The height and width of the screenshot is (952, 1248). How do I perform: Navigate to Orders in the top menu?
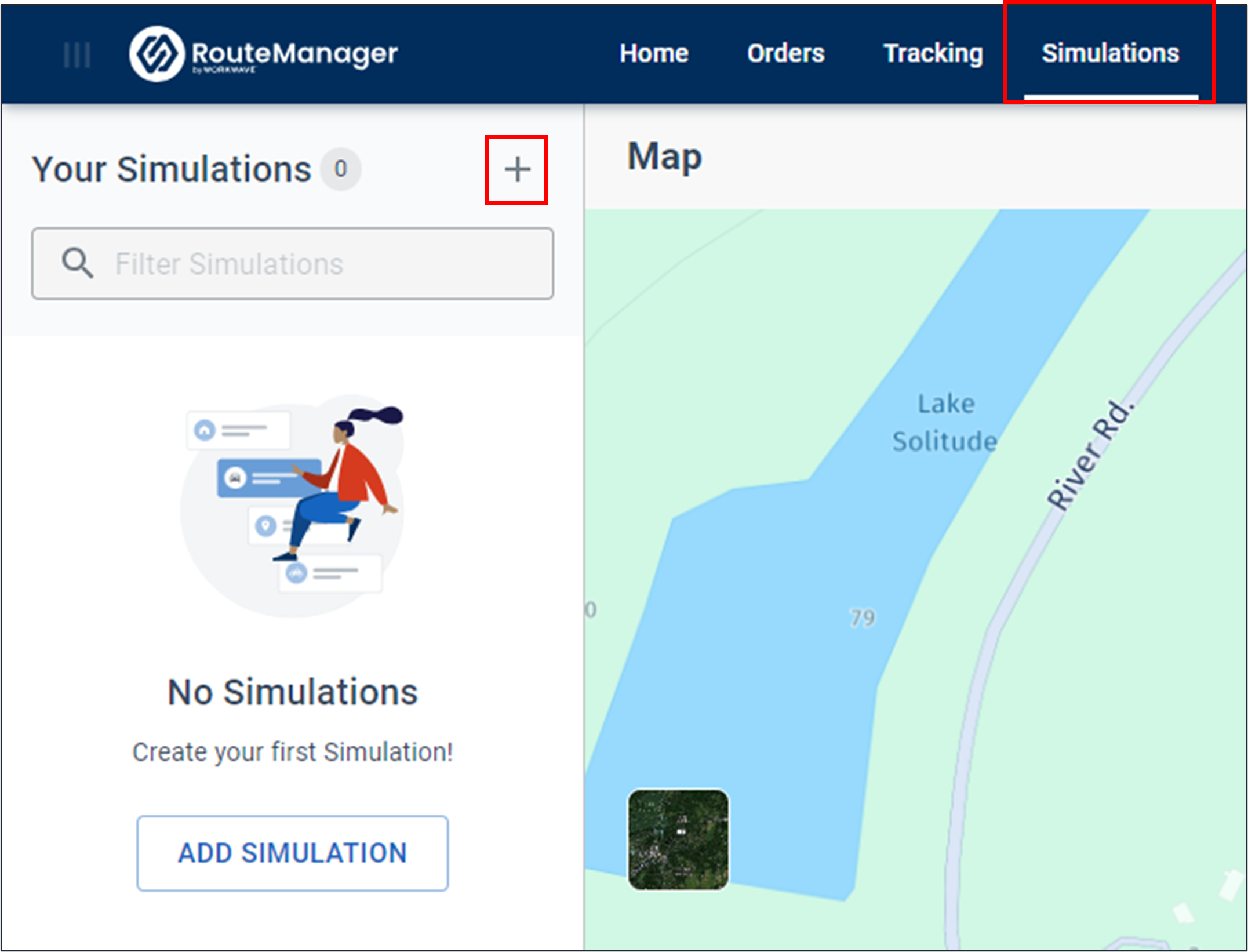pos(785,53)
